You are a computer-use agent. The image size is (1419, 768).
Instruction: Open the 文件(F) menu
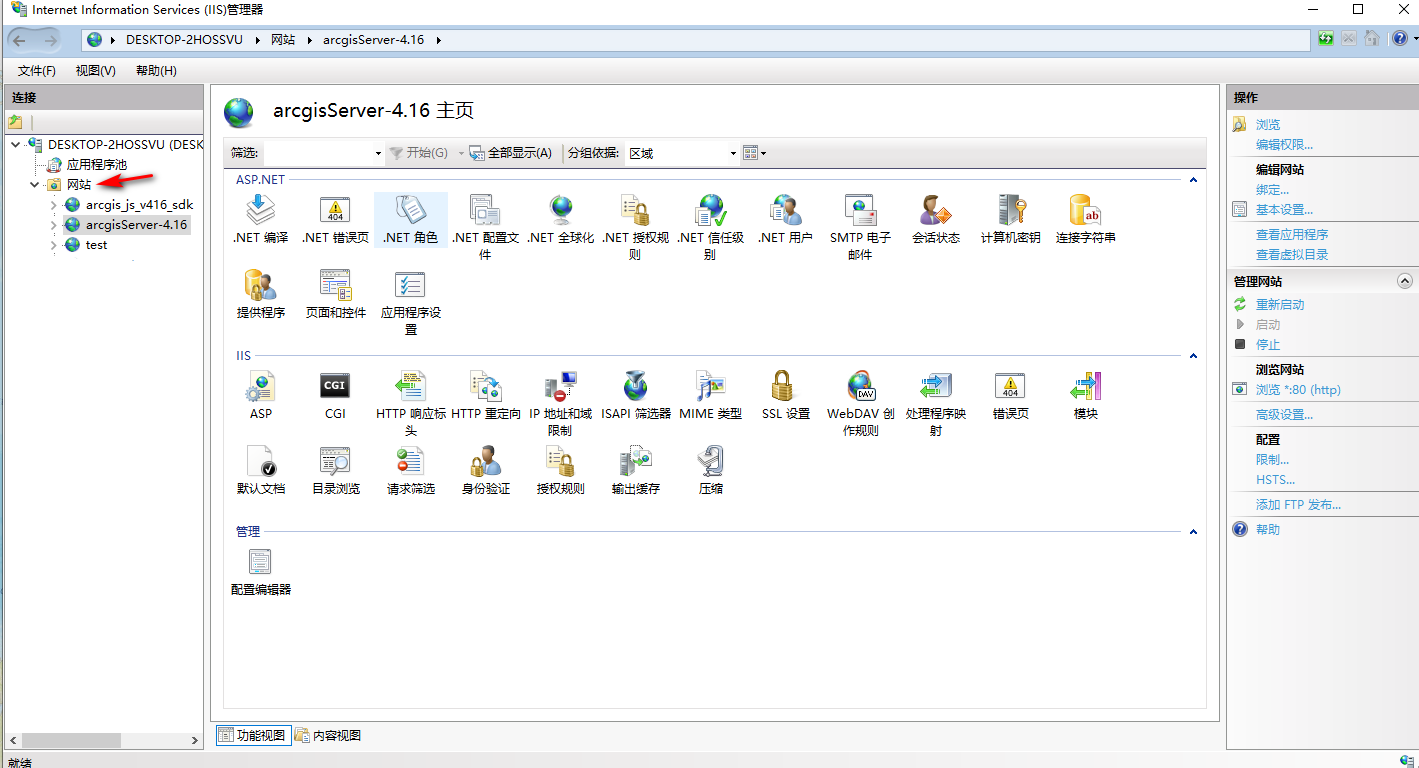[37, 71]
